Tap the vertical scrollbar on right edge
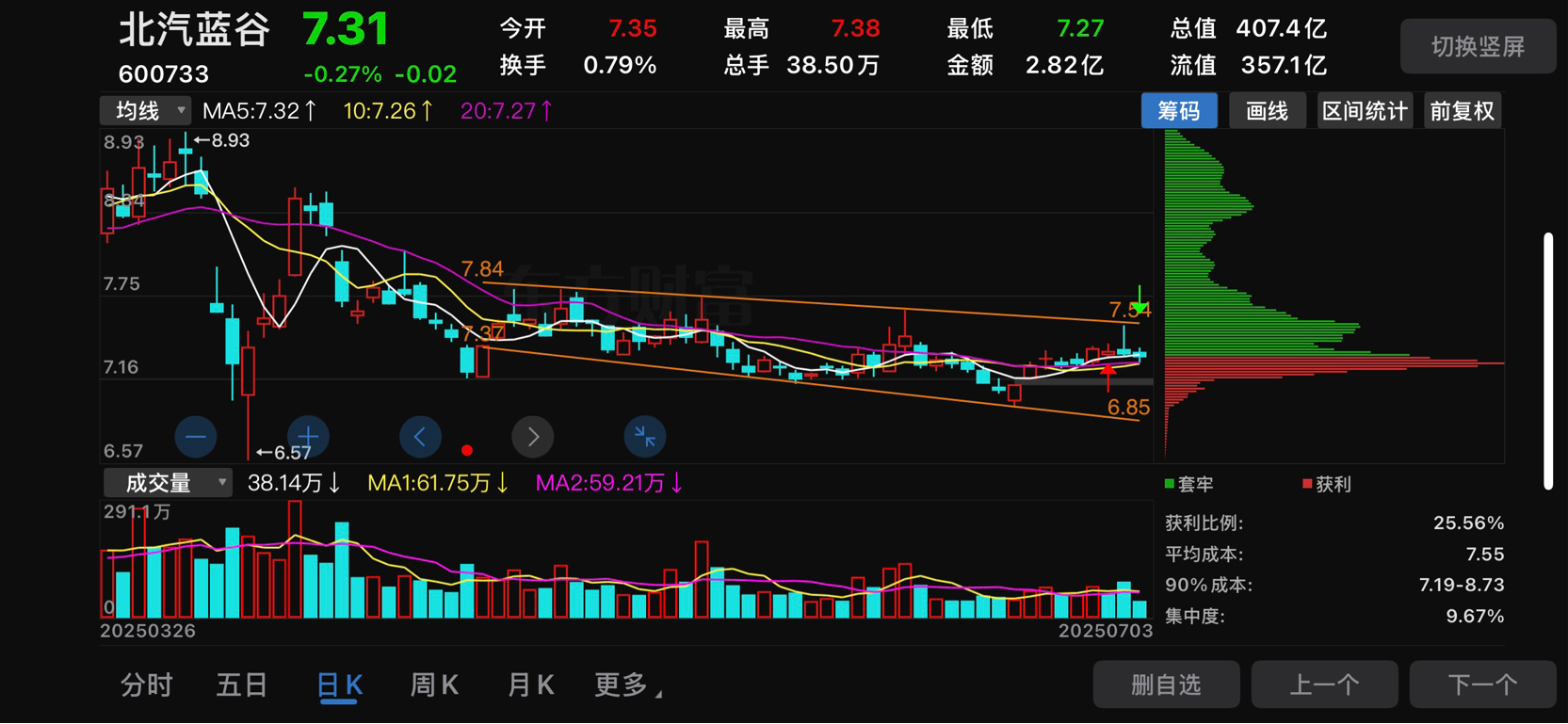Viewport: 1568px width, 724px height. click(x=1548, y=361)
